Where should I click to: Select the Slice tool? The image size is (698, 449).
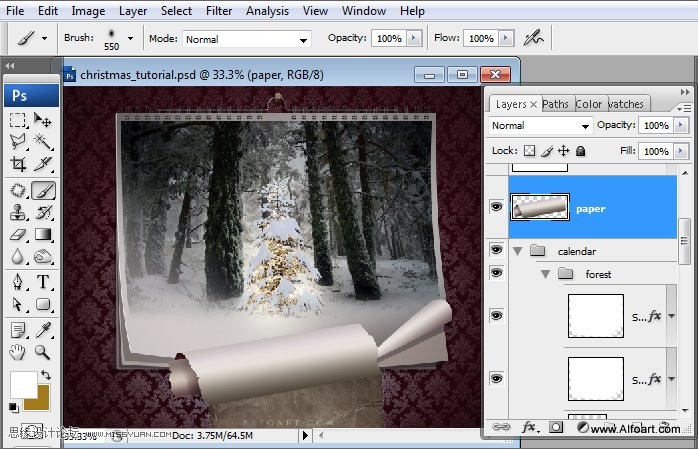(x=43, y=164)
